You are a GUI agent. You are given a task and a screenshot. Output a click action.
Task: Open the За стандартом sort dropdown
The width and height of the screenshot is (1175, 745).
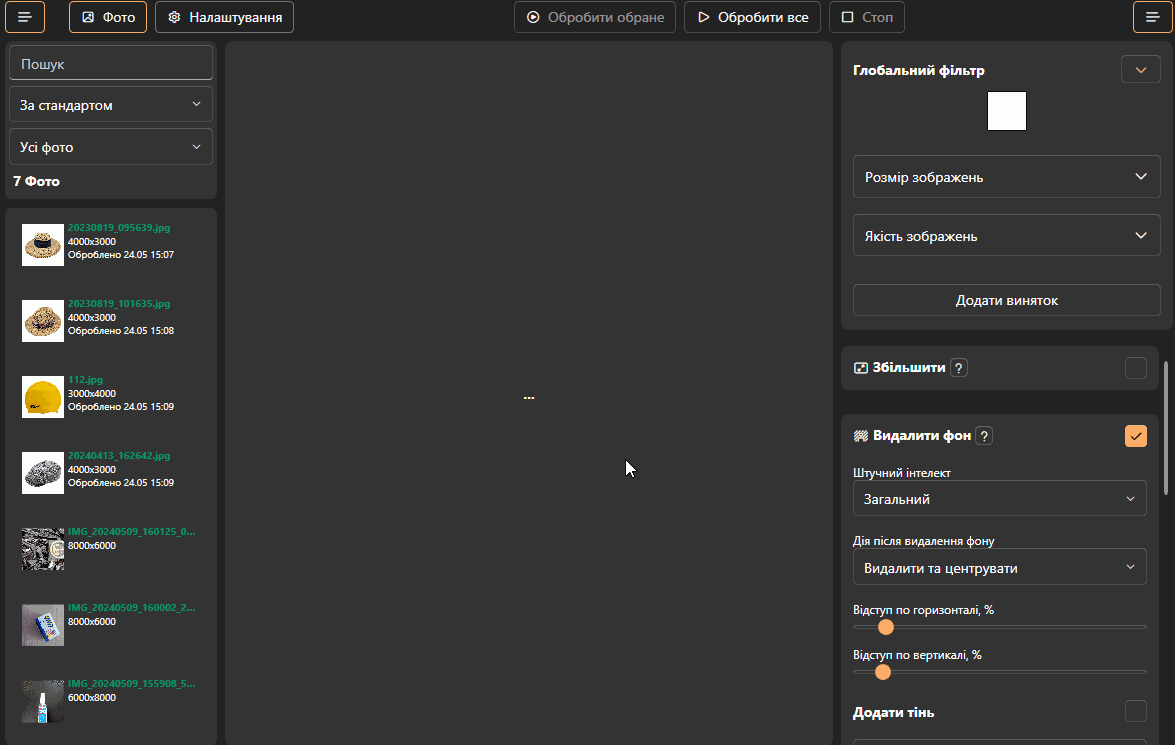pyautogui.click(x=111, y=105)
